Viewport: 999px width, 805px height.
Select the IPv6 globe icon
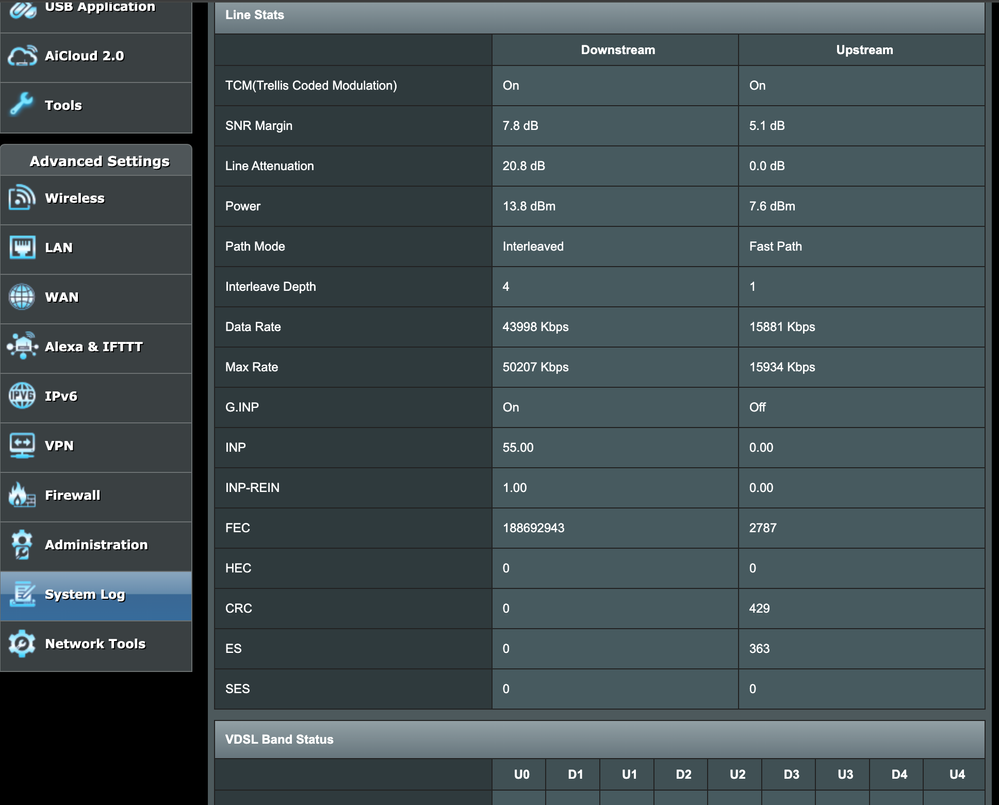coord(22,396)
